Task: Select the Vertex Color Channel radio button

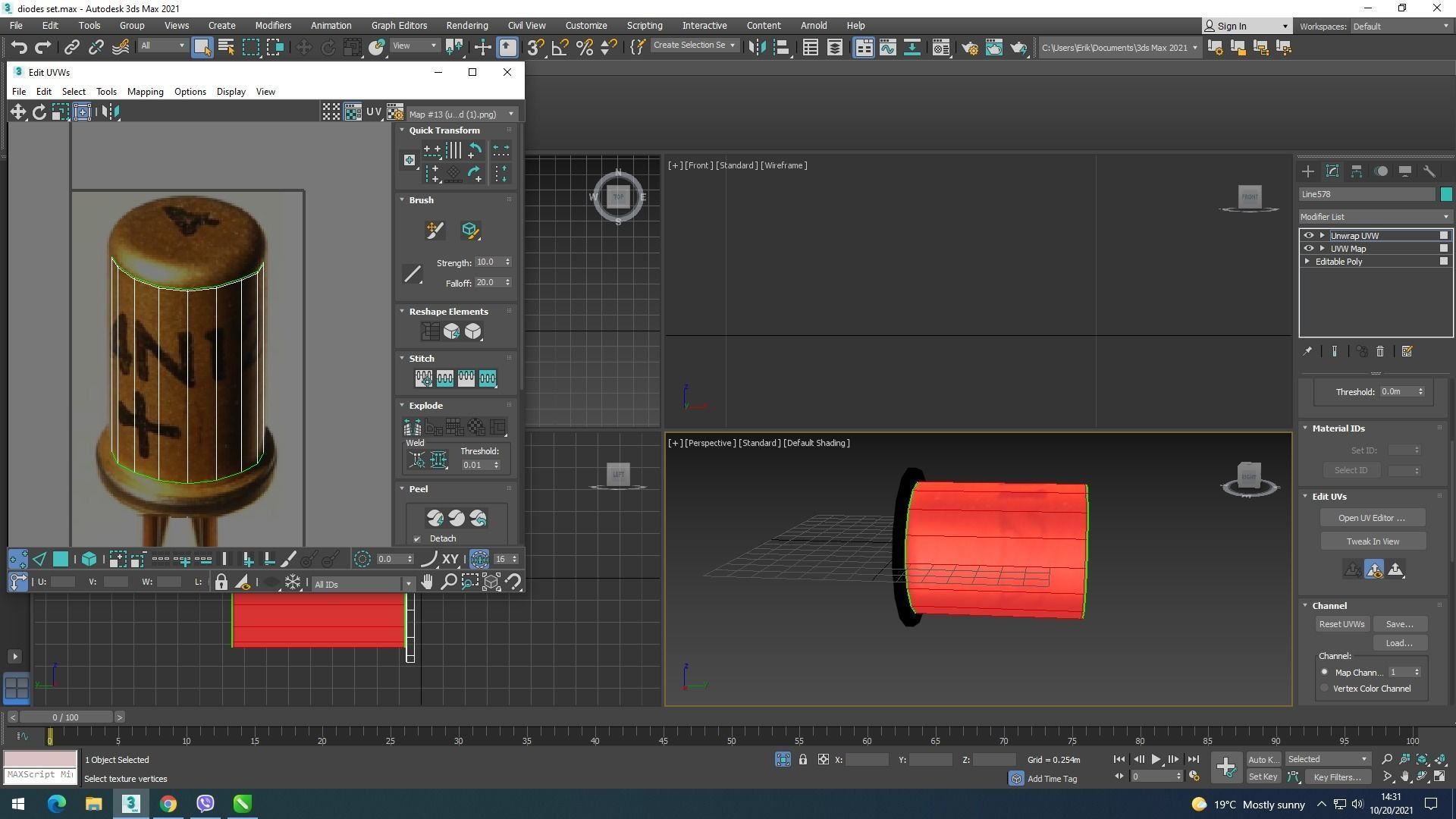Action: click(1325, 689)
